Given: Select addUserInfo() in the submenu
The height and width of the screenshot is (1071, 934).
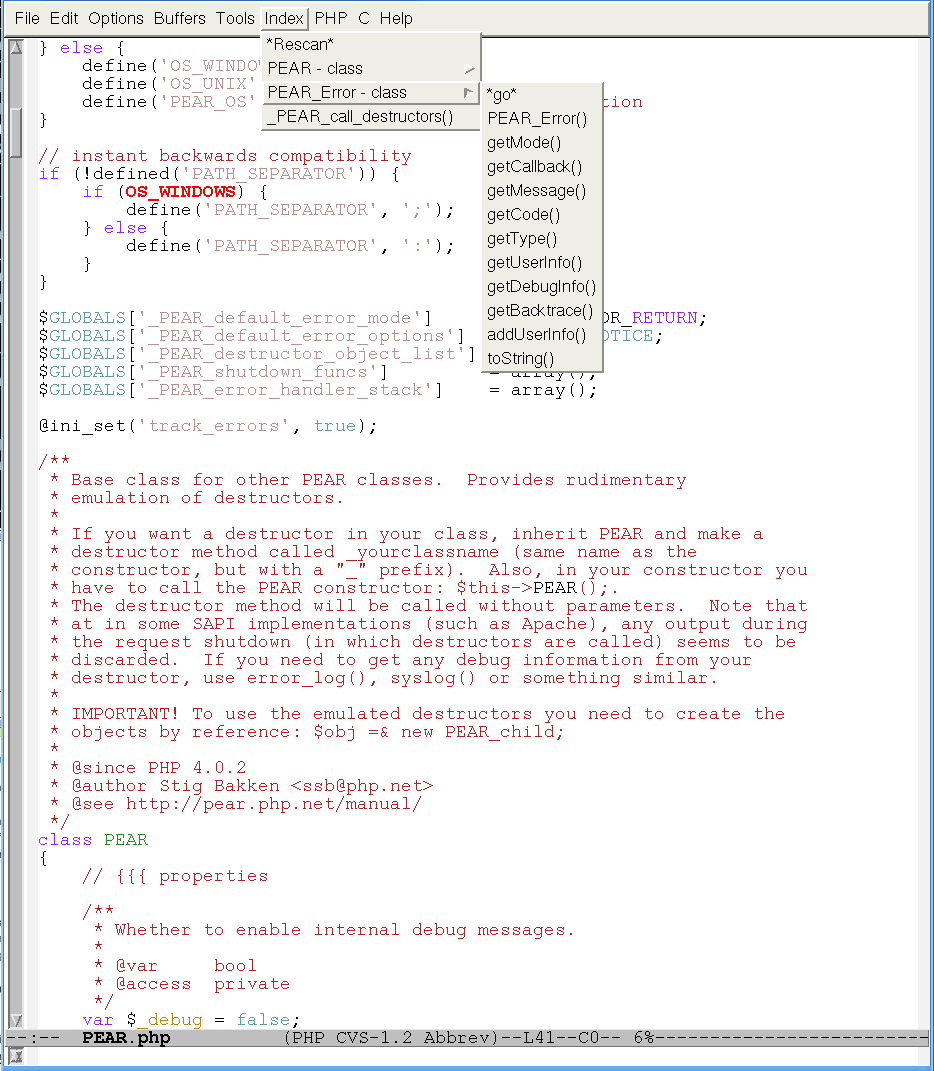Looking at the screenshot, I should [x=542, y=334].
